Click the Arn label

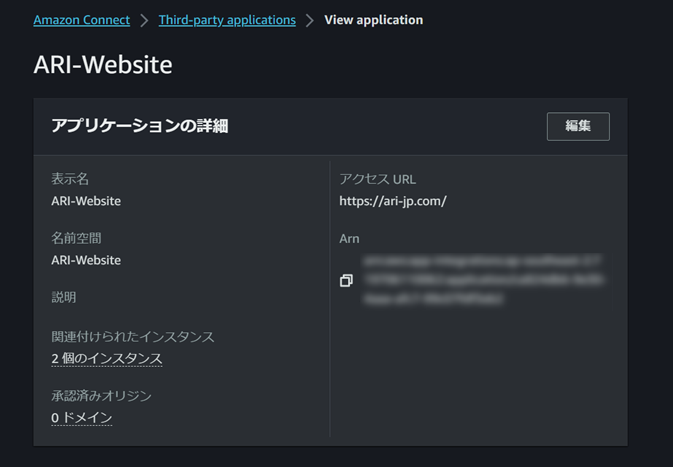point(349,239)
